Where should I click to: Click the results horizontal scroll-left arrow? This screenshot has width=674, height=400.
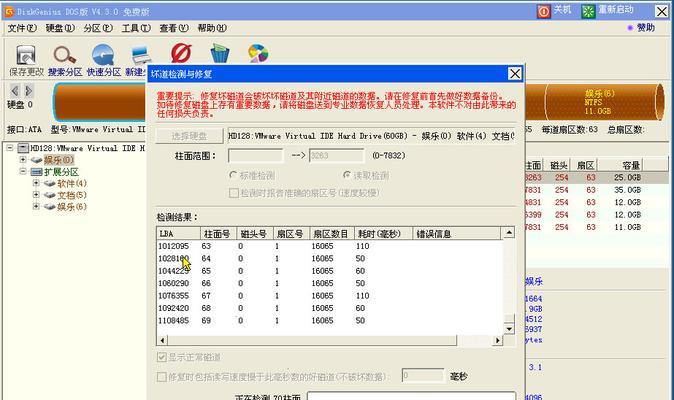click(162, 340)
